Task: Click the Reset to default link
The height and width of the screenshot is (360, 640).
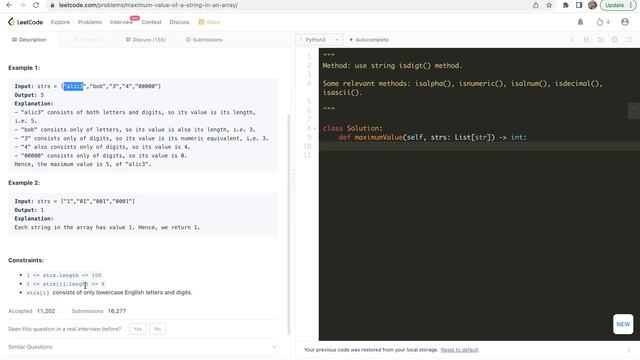Action: coord(459,350)
